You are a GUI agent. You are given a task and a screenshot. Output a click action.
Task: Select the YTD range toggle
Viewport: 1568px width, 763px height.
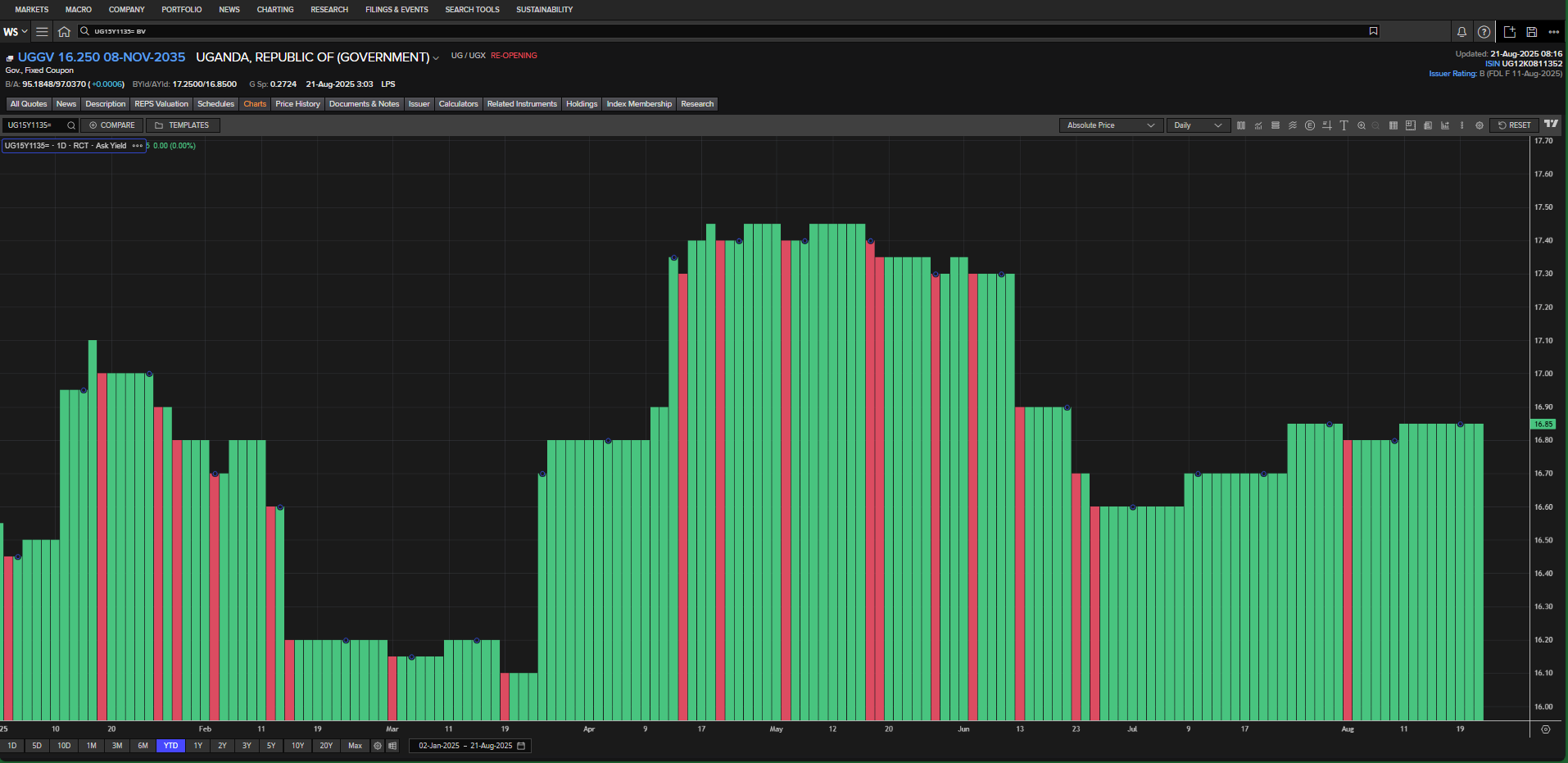pos(170,746)
